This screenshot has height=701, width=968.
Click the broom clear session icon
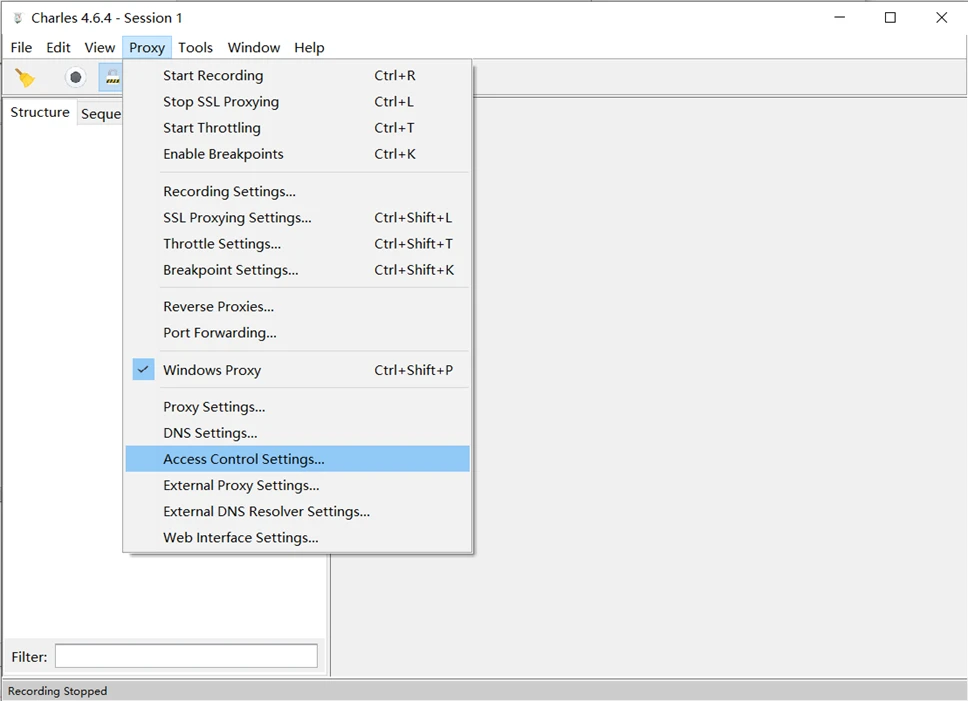[25, 78]
